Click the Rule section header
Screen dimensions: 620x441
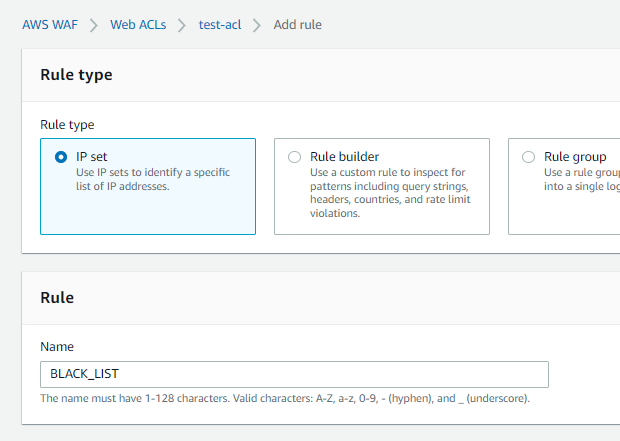(57, 298)
